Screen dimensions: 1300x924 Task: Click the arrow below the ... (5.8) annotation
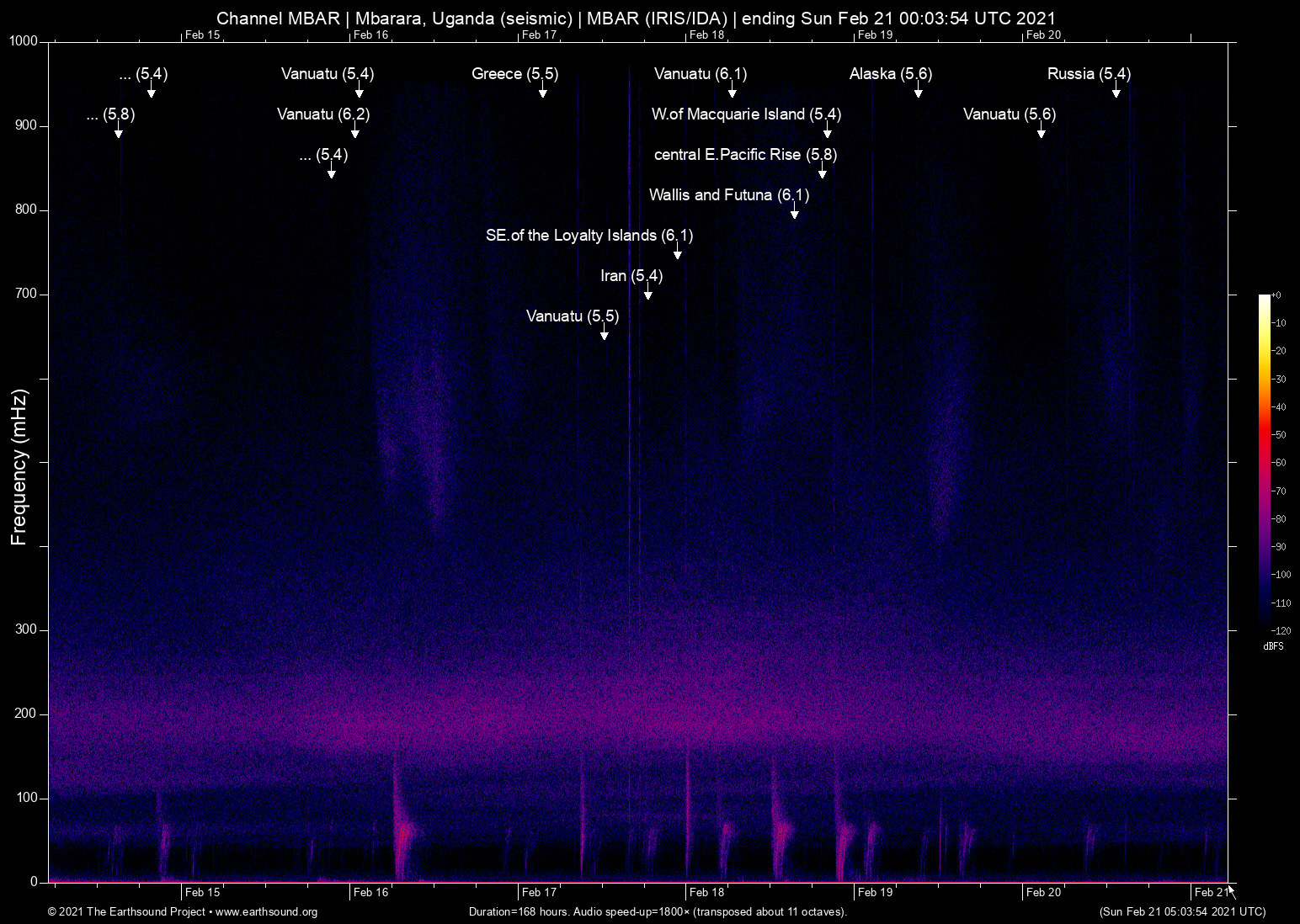119,131
